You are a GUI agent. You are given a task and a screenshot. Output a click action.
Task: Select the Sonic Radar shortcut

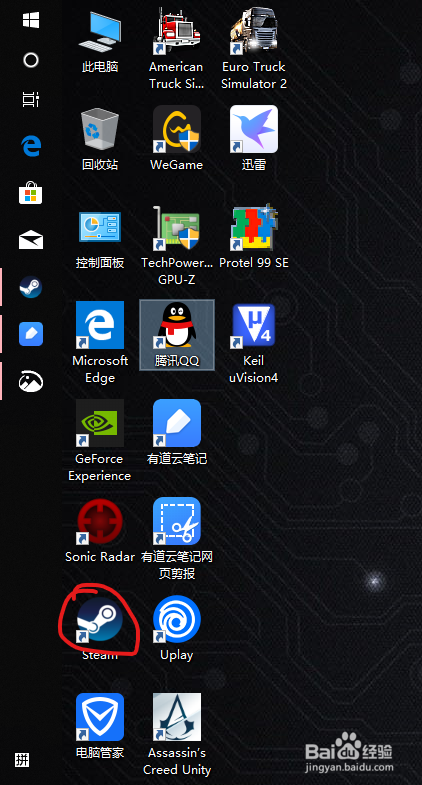click(100, 530)
